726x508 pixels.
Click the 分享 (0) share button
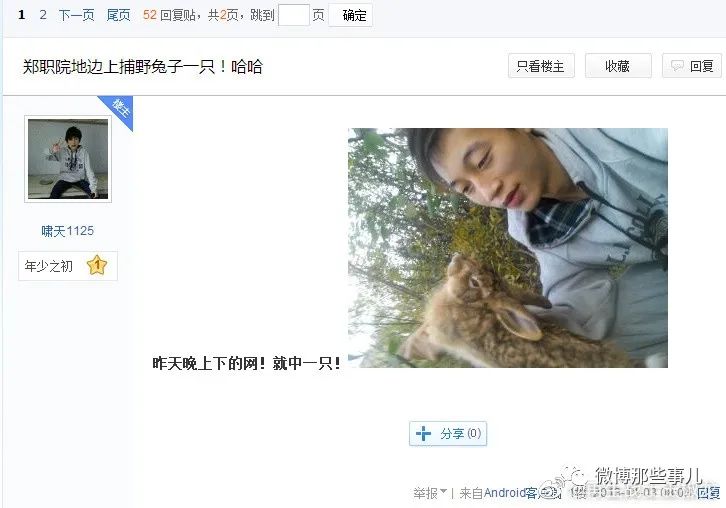tap(448, 433)
